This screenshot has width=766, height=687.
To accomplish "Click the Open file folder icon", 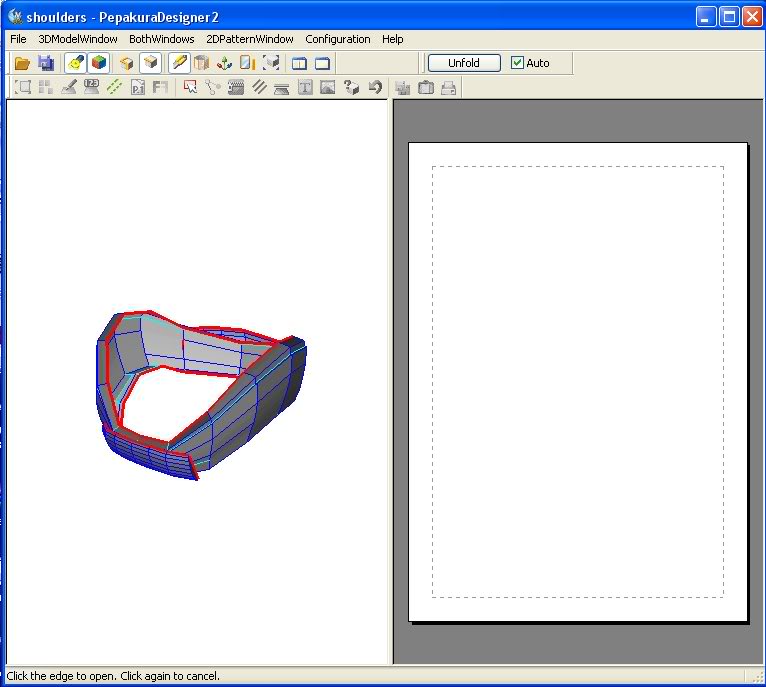I will click(x=22, y=63).
